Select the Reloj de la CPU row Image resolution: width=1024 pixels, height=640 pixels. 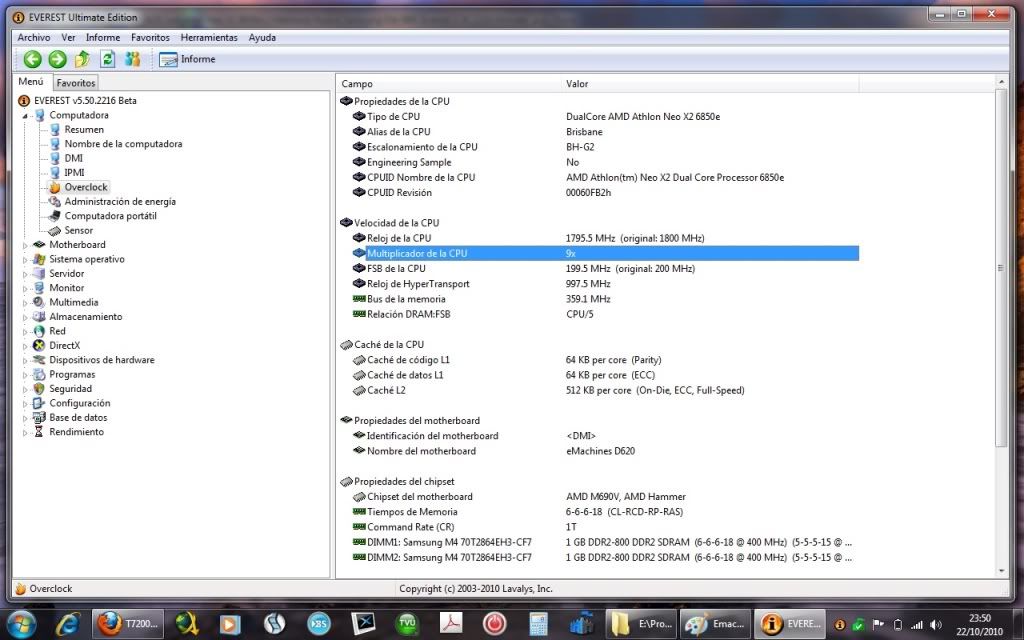(599, 238)
